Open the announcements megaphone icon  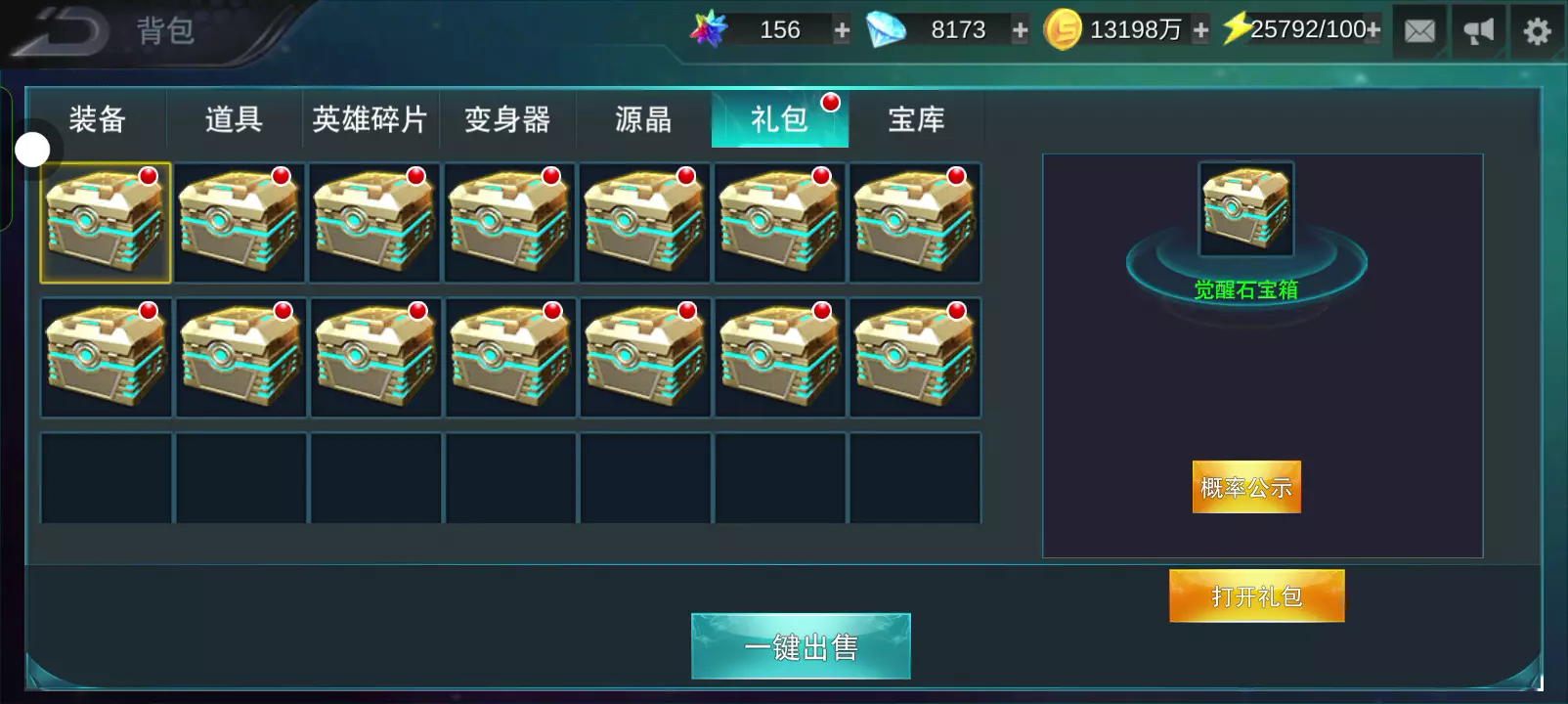pos(1478,31)
